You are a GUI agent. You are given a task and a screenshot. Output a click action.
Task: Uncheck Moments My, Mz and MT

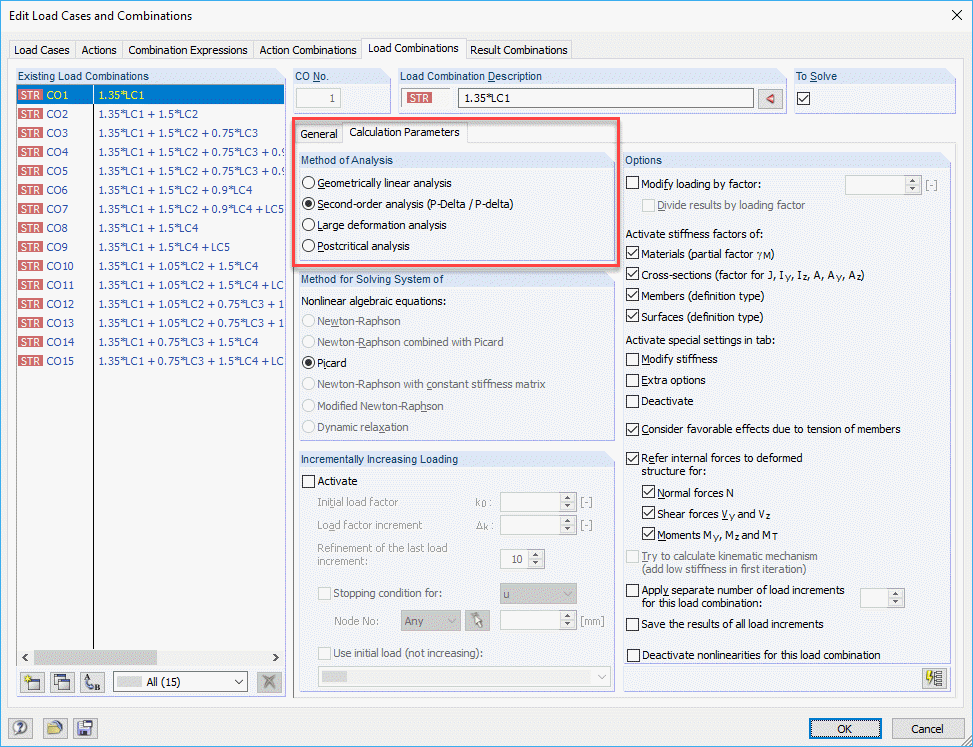pos(648,534)
